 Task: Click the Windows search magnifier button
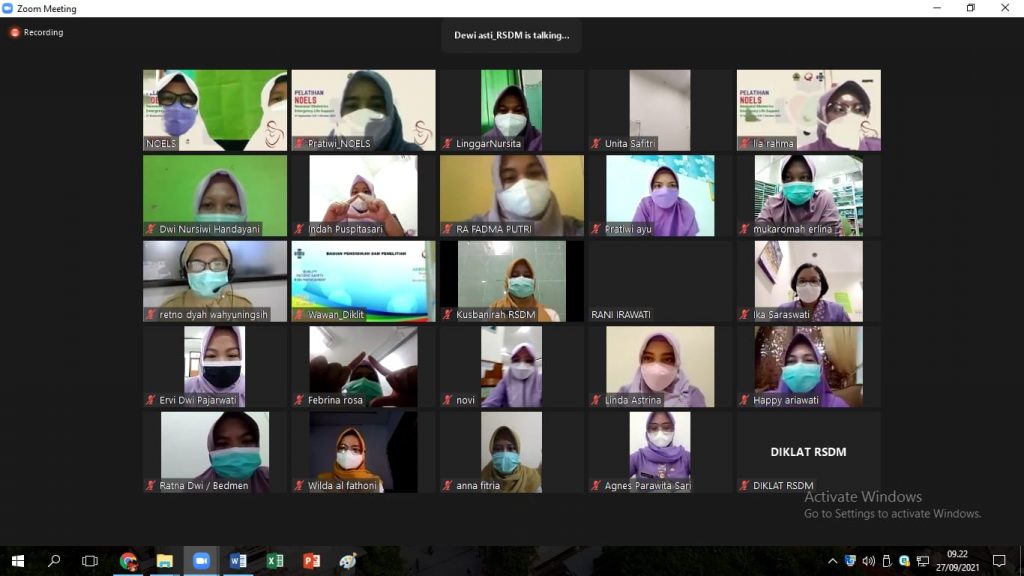tap(54, 561)
